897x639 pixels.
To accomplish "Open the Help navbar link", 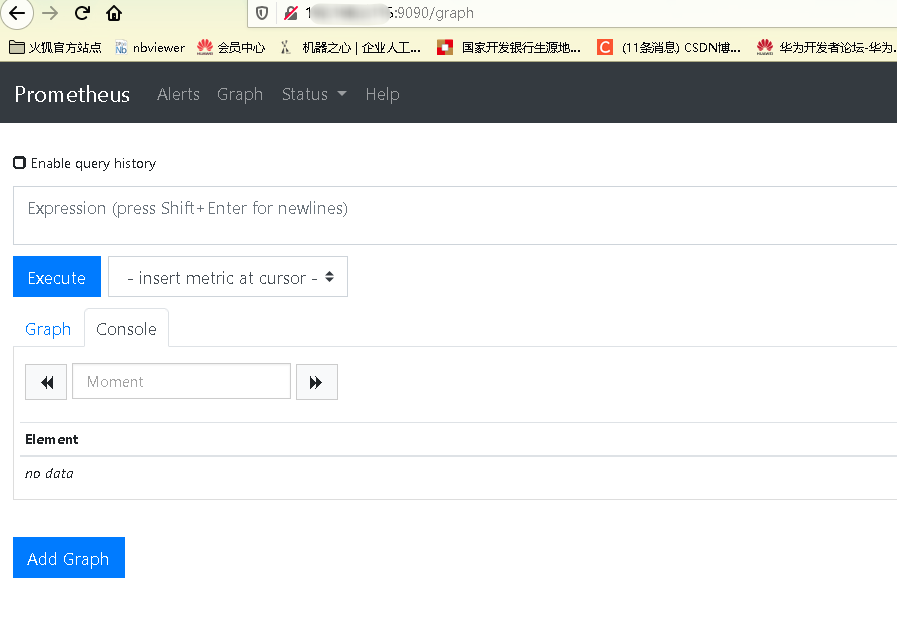I will [x=382, y=94].
